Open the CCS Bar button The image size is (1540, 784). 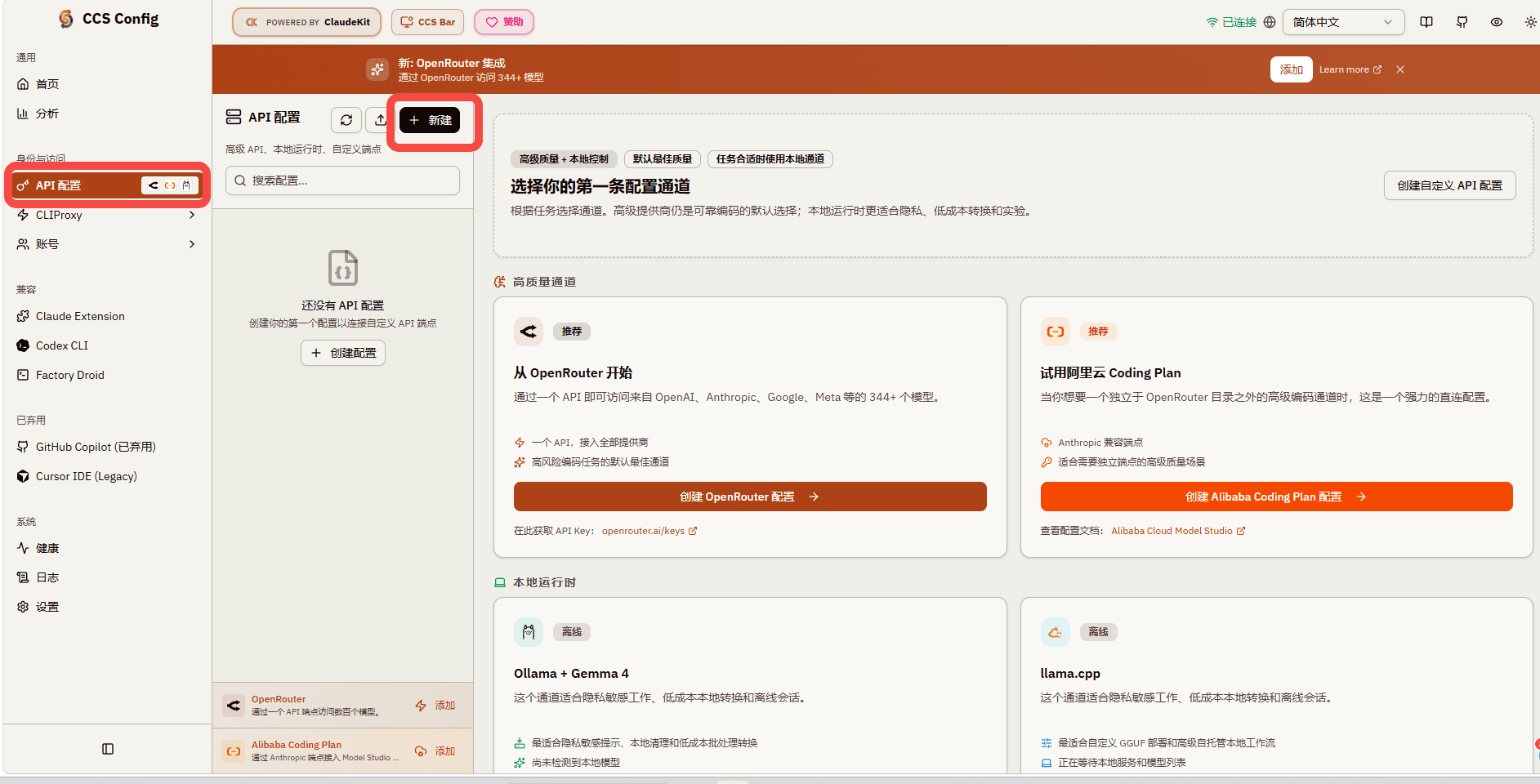pos(428,22)
